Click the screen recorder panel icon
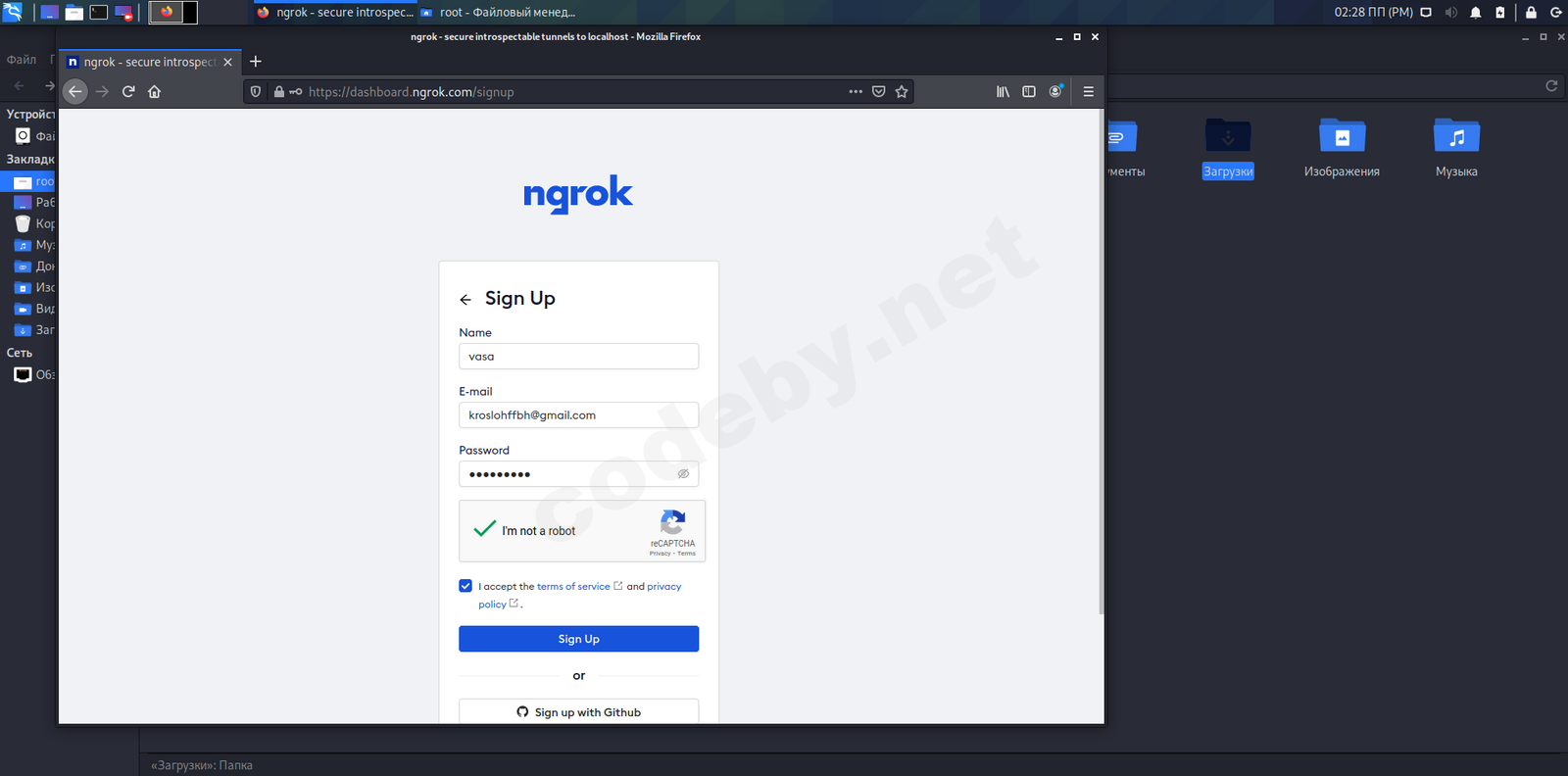The image size is (1568, 776). coord(124,13)
